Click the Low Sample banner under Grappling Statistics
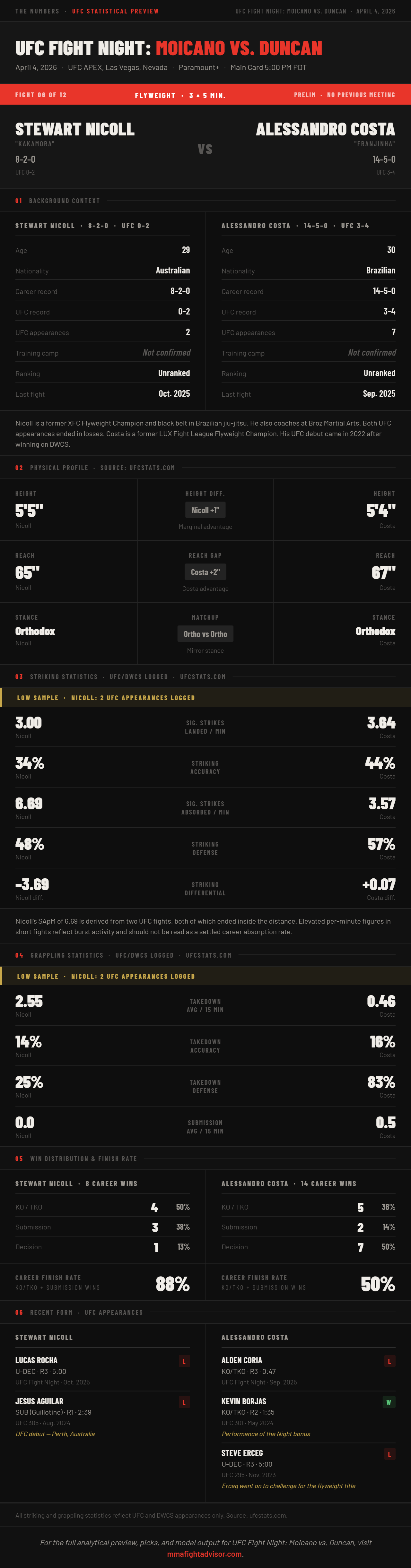Image resolution: width=411 pixels, height=1568 pixels. pos(205,976)
